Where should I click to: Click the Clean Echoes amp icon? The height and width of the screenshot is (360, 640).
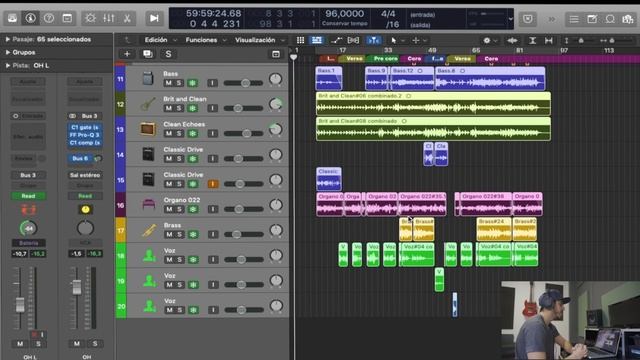[x=148, y=129]
